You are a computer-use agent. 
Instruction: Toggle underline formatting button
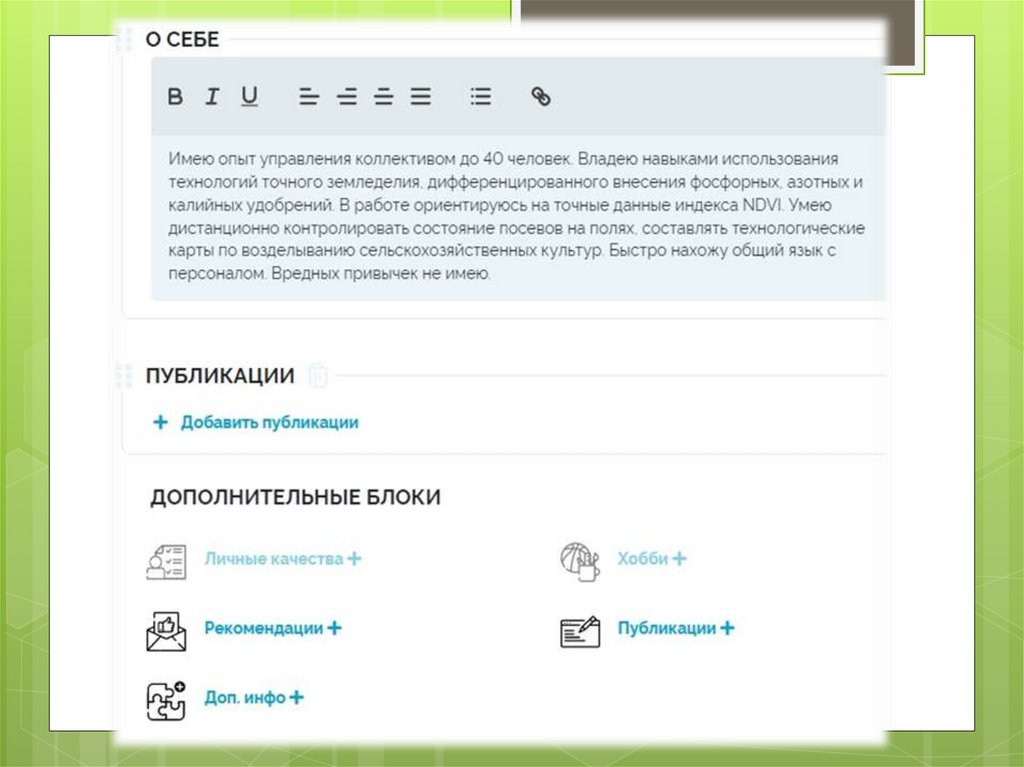(x=249, y=97)
